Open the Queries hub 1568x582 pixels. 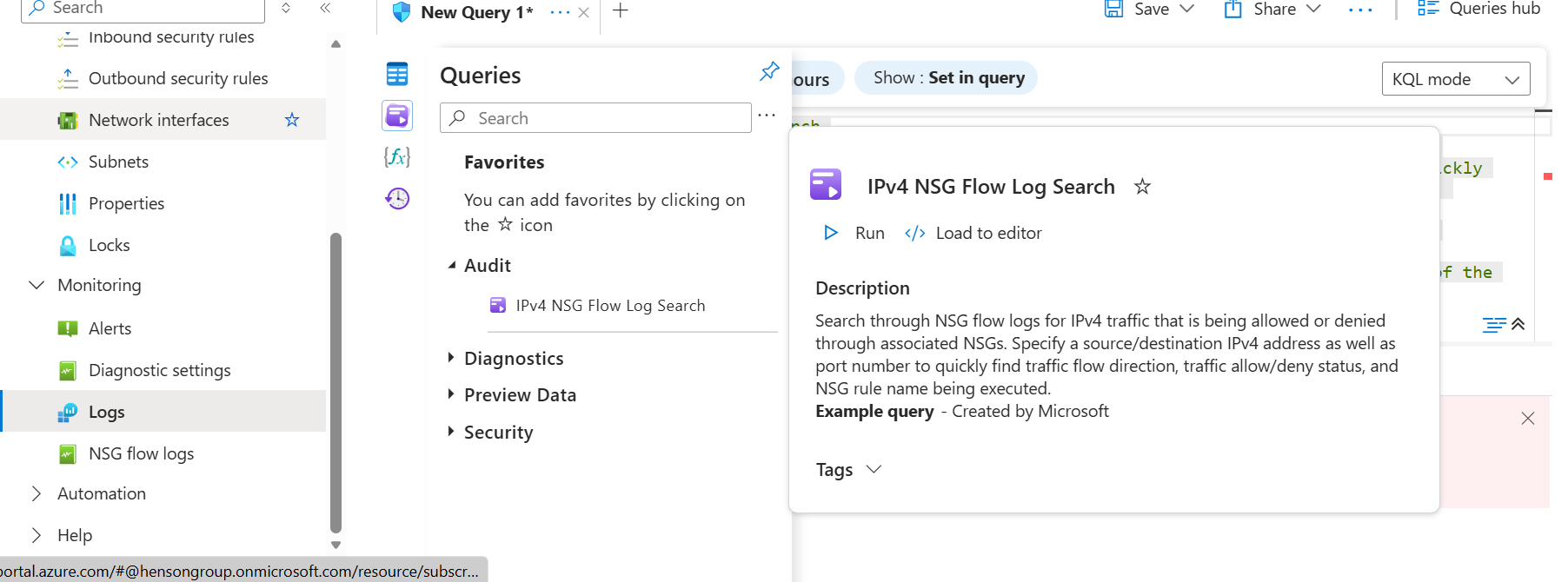click(x=1478, y=9)
